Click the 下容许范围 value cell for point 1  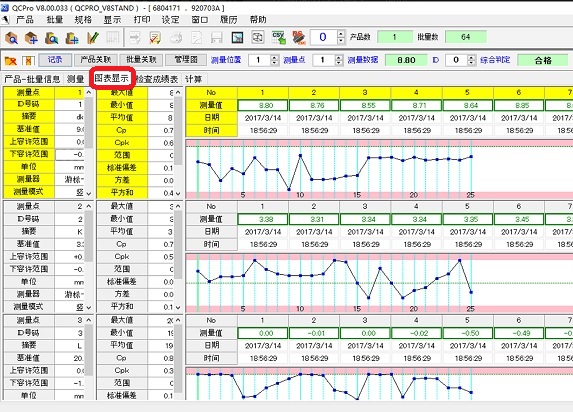click(69, 154)
